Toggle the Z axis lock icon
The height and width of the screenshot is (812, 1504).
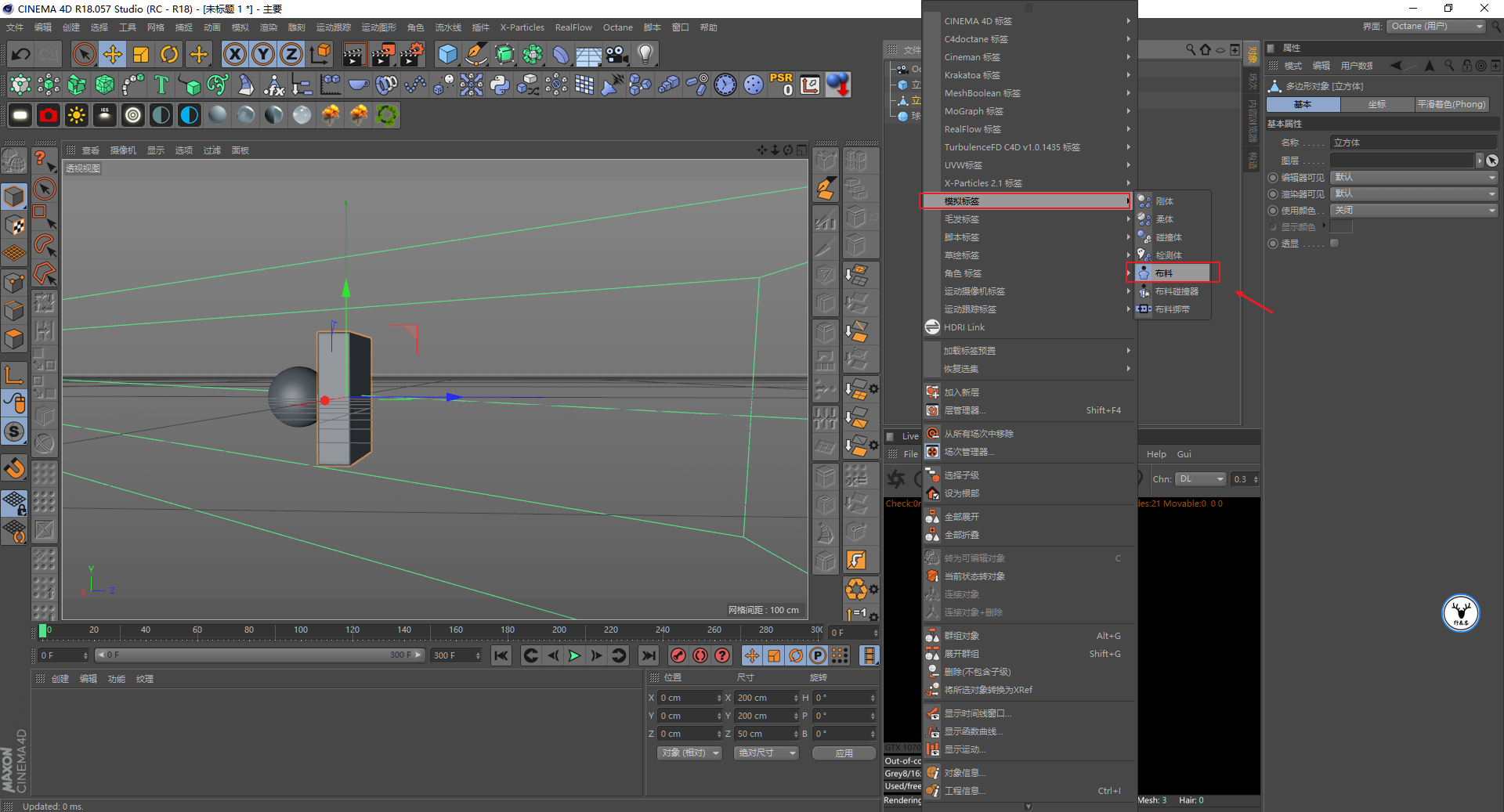[x=291, y=54]
